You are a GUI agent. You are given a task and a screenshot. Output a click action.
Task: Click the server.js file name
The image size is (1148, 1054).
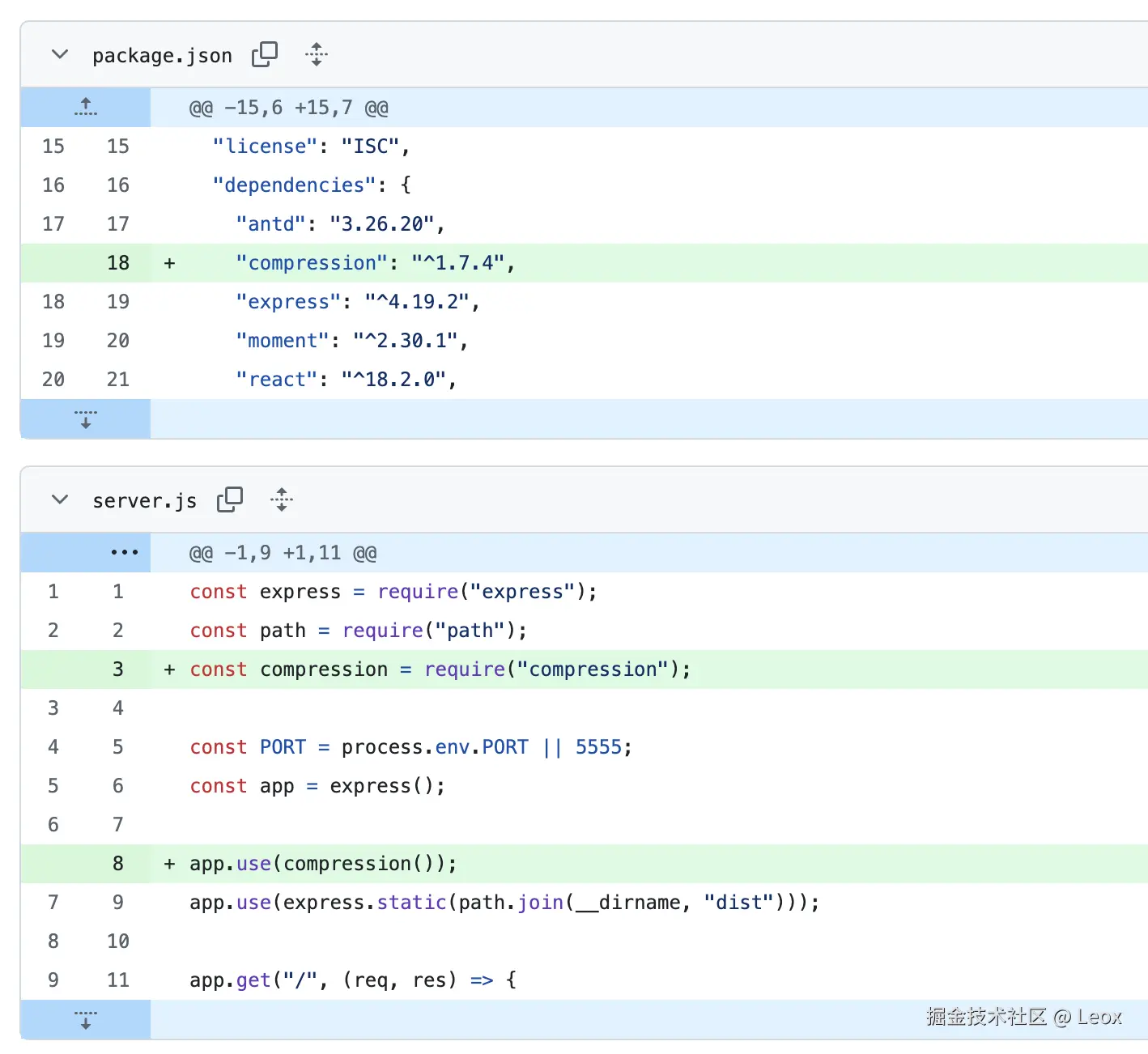[144, 501]
